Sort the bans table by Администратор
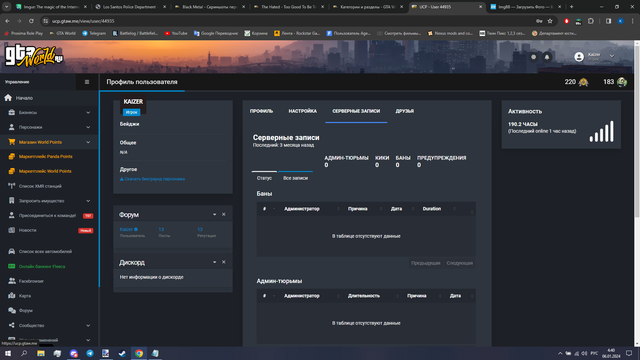Screen dimensions: 640x360 [x=302, y=209]
